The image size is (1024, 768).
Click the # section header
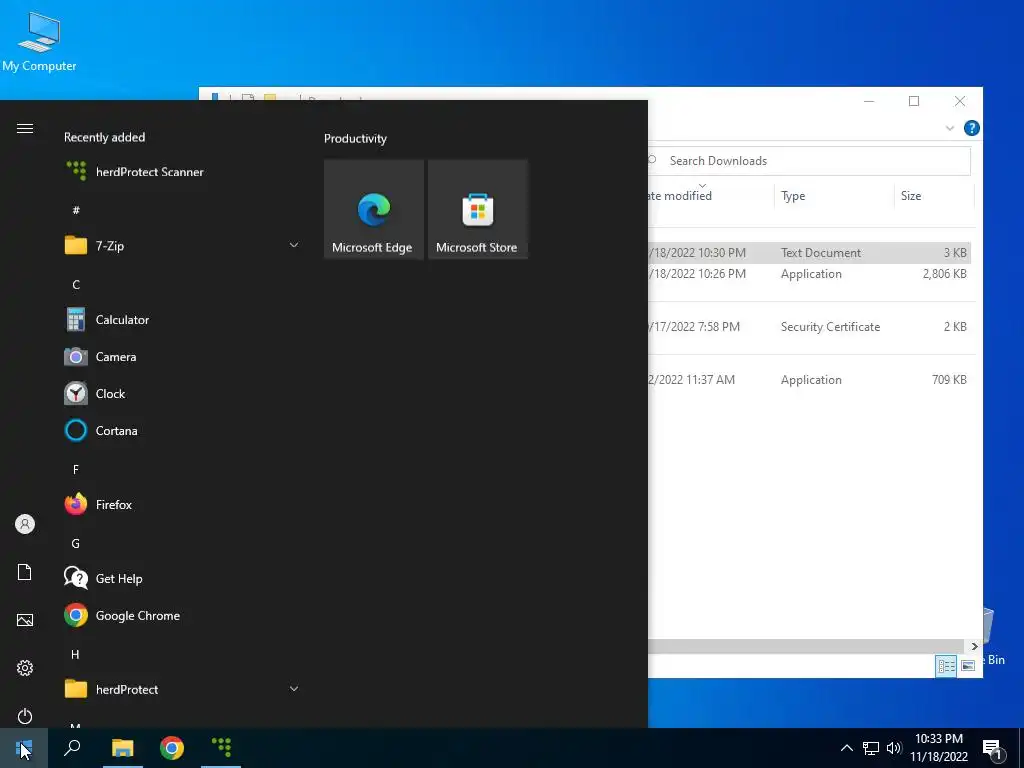click(76, 210)
